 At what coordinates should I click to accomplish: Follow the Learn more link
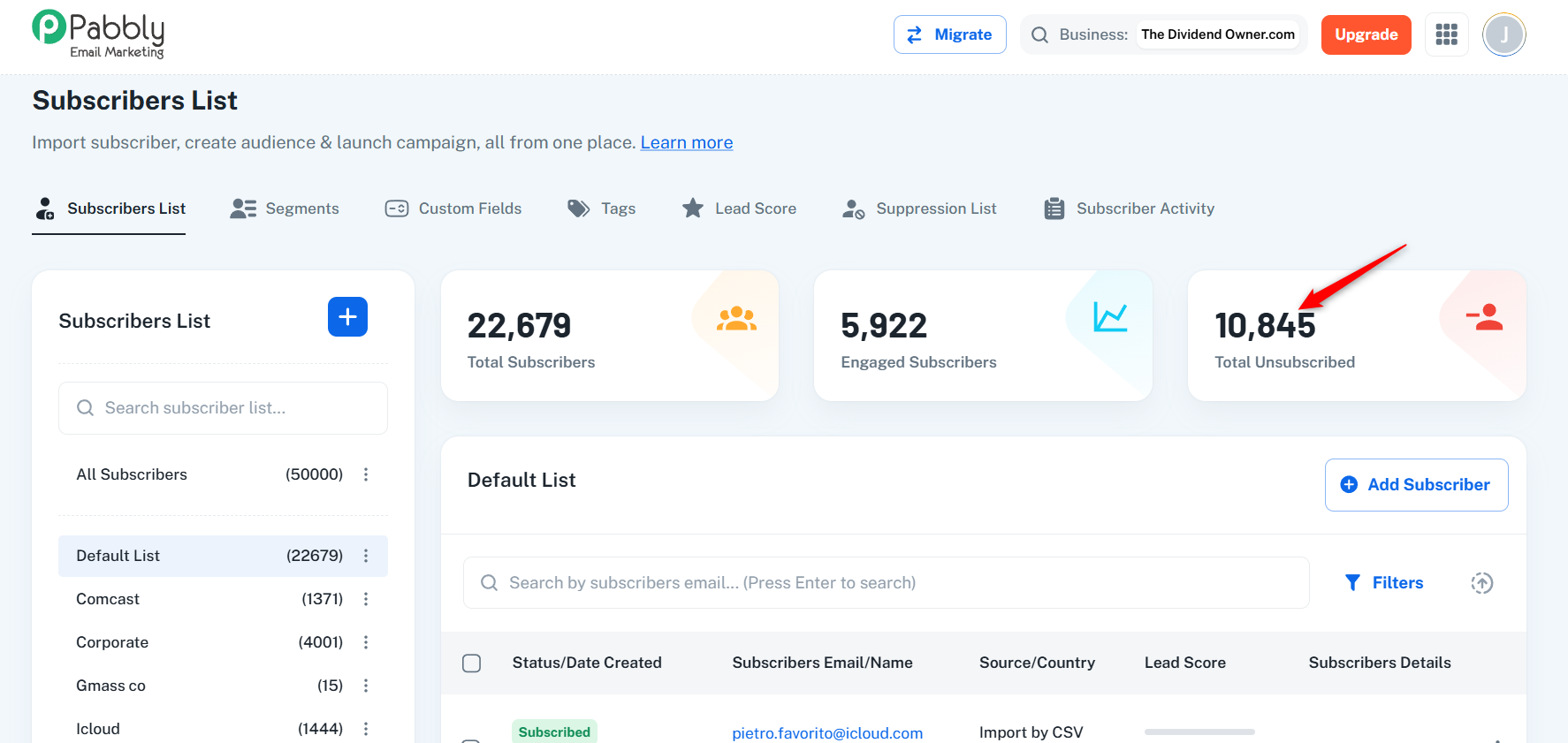click(686, 142)
